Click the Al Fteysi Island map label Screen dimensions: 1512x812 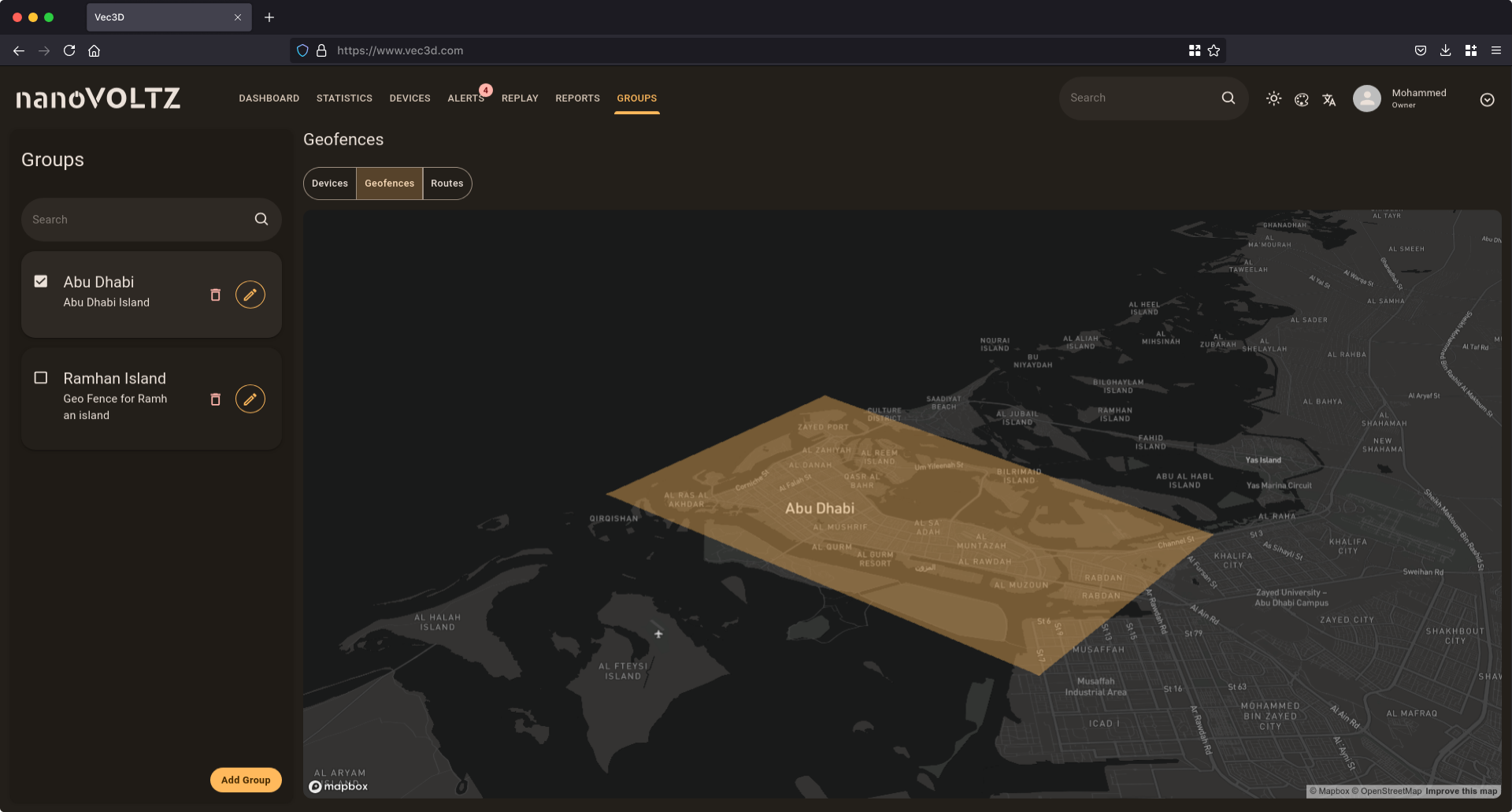(x=623, y=671)
